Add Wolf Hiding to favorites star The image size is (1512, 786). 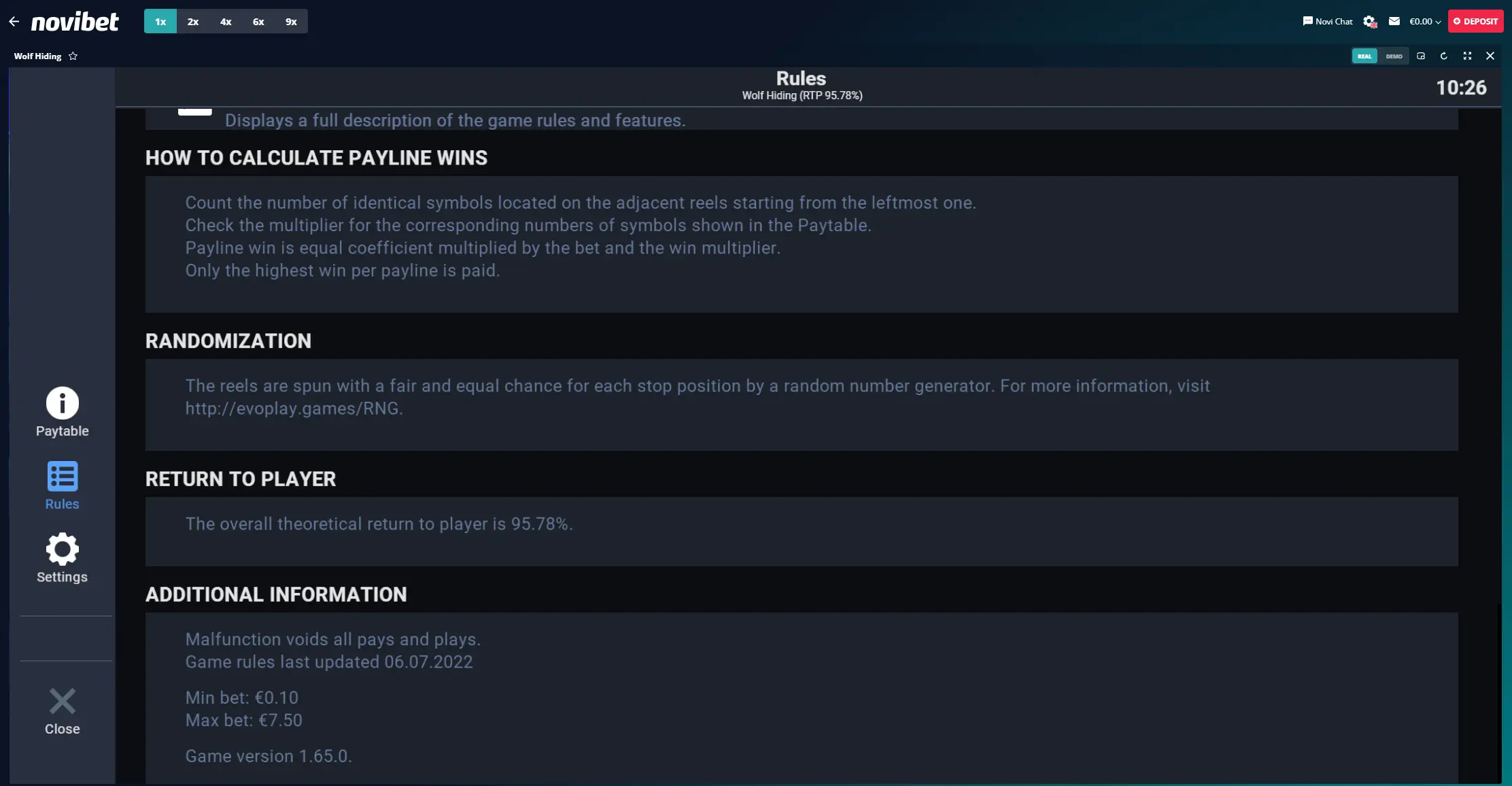click(73, 56)
